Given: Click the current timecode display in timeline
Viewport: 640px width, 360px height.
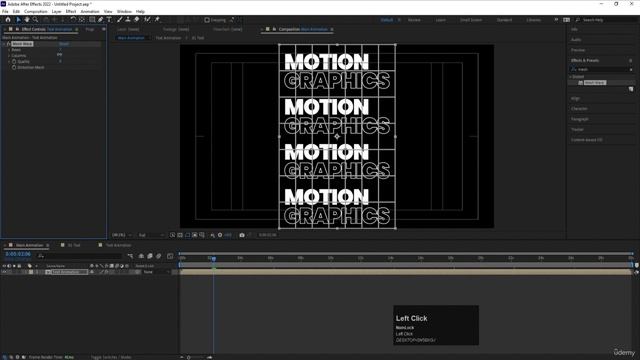Looking at the screenshot, I should pyautogui.click(x=18, y=254).
